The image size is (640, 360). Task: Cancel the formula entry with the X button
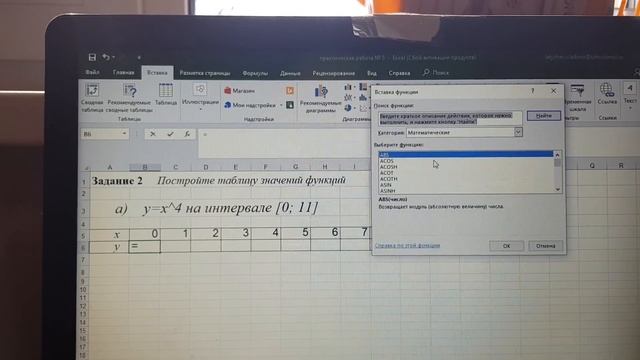click(153, 134)
